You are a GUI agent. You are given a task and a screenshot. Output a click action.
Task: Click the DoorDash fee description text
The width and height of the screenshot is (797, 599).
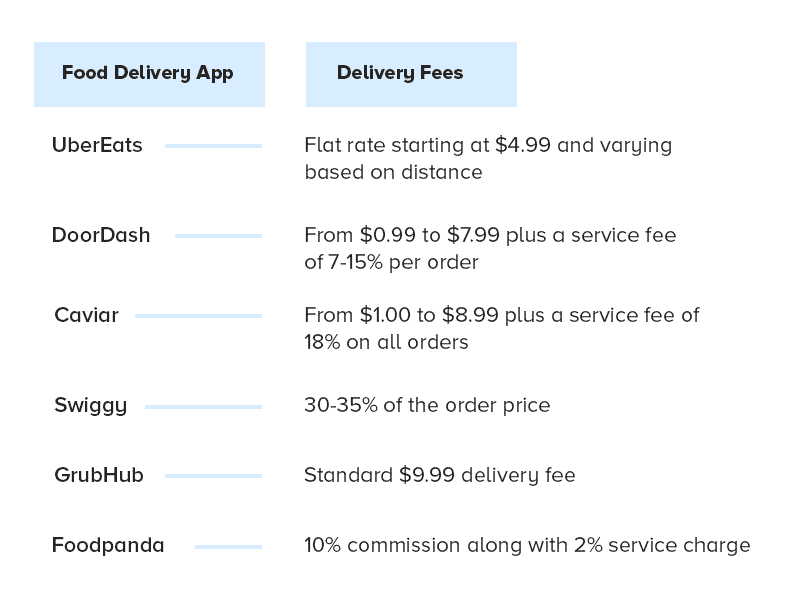pos(490,249)
